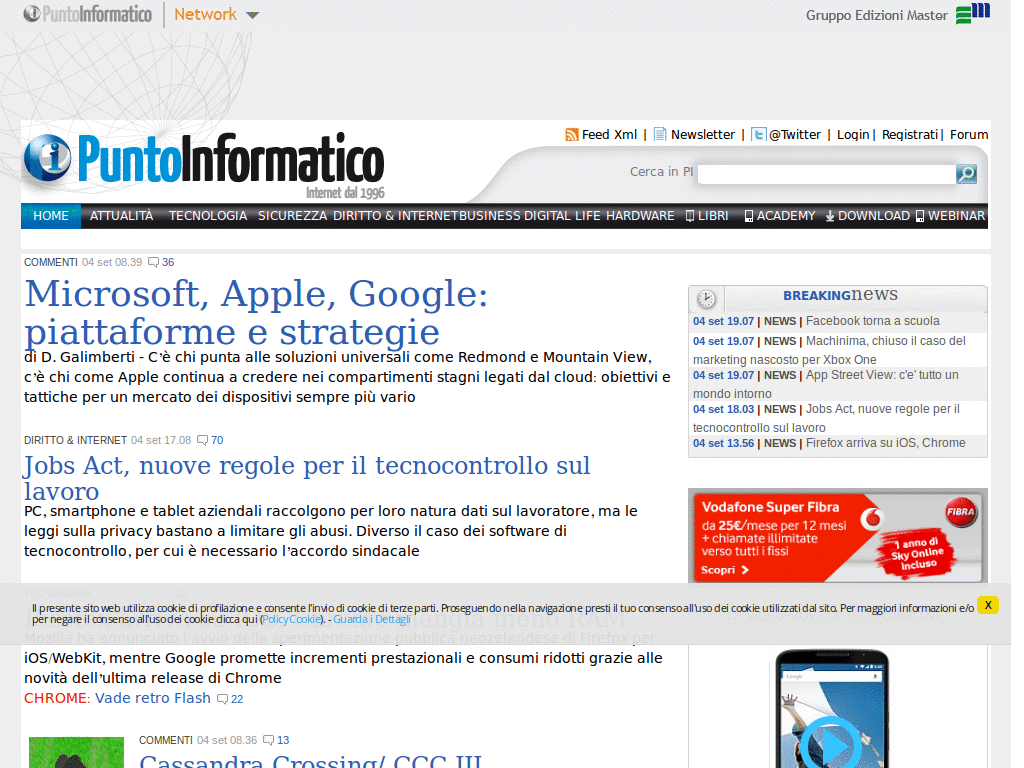Open breaking news App Street View item

tap(826, 384)
